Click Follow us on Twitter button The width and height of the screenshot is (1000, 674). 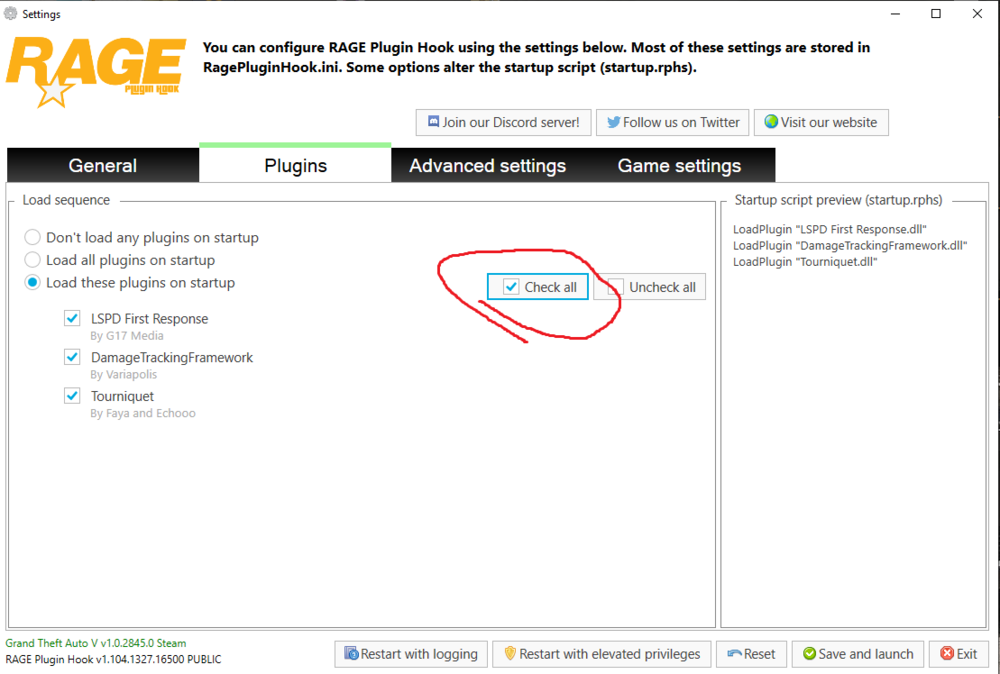672,122
